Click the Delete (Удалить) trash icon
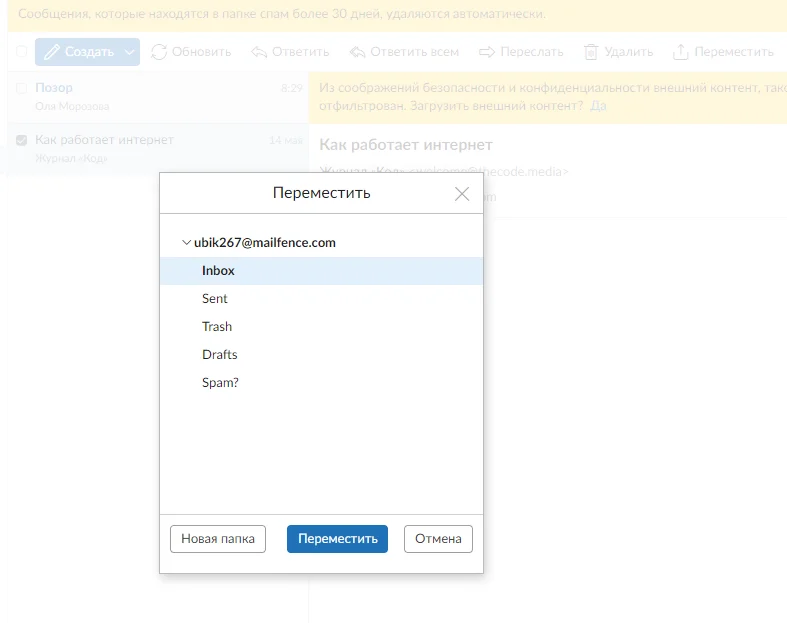Viewport: 787px width, 623px height. (x=591, y=52)
